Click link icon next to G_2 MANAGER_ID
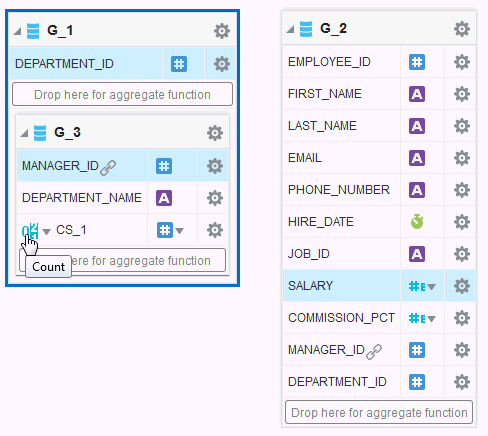This screenshot has height=436, width=488. pyautogui.click(x=374, y=352)
